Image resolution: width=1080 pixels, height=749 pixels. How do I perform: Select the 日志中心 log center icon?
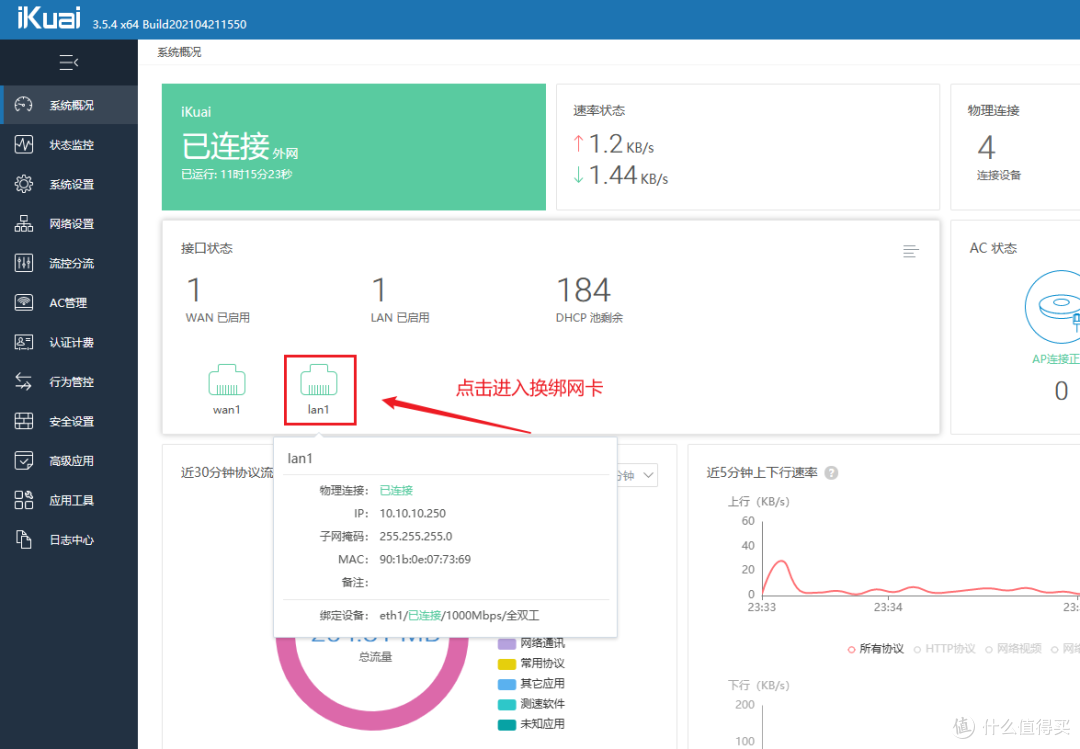(x=24, y=540)
